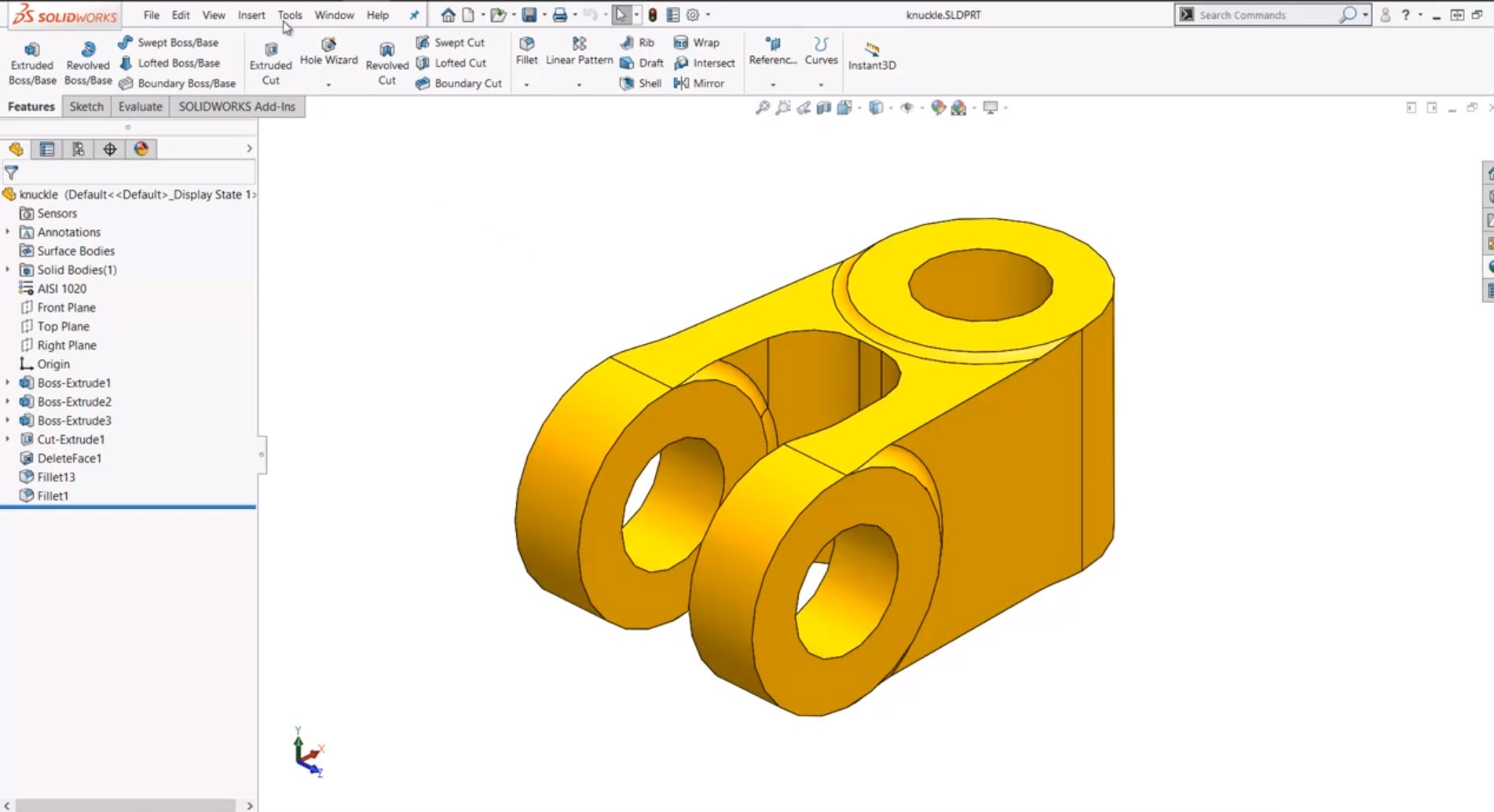Click the Mirror feature tool
The width and height of the screenshot is (1494, 812).
pyautogui.click(x=699, y=83)
